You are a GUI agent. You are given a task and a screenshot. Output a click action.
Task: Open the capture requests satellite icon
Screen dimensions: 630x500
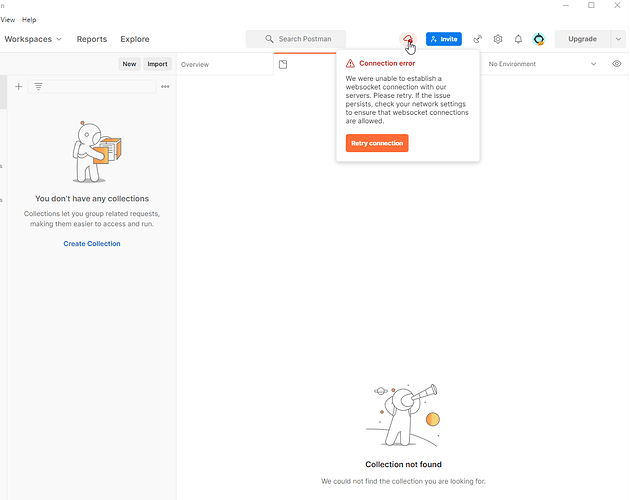[x=477, y=39]
